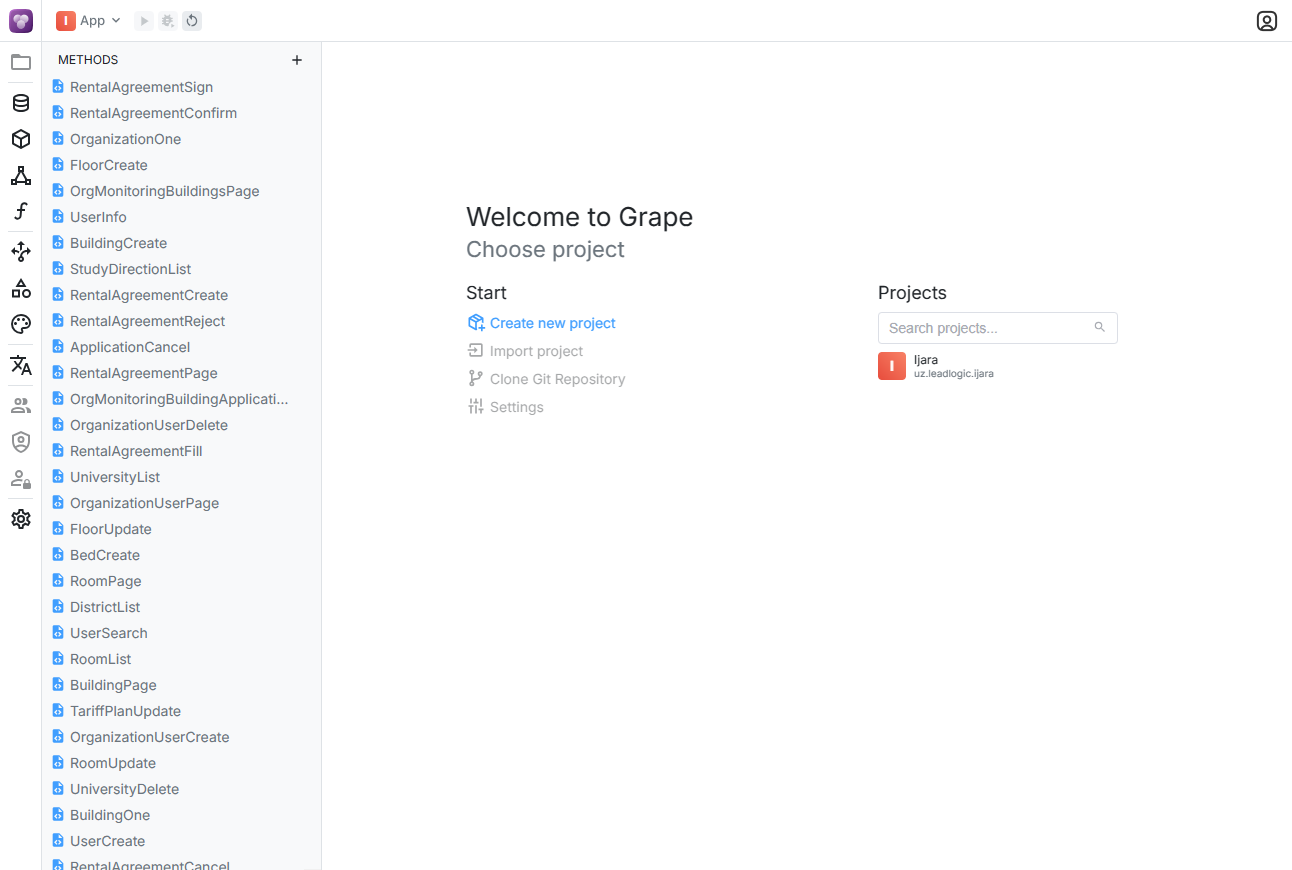Click the graph nodes icon in the sidebar
Image resolution: width=1292 pixels, height=870 pixels.
[x=20, y=176]
